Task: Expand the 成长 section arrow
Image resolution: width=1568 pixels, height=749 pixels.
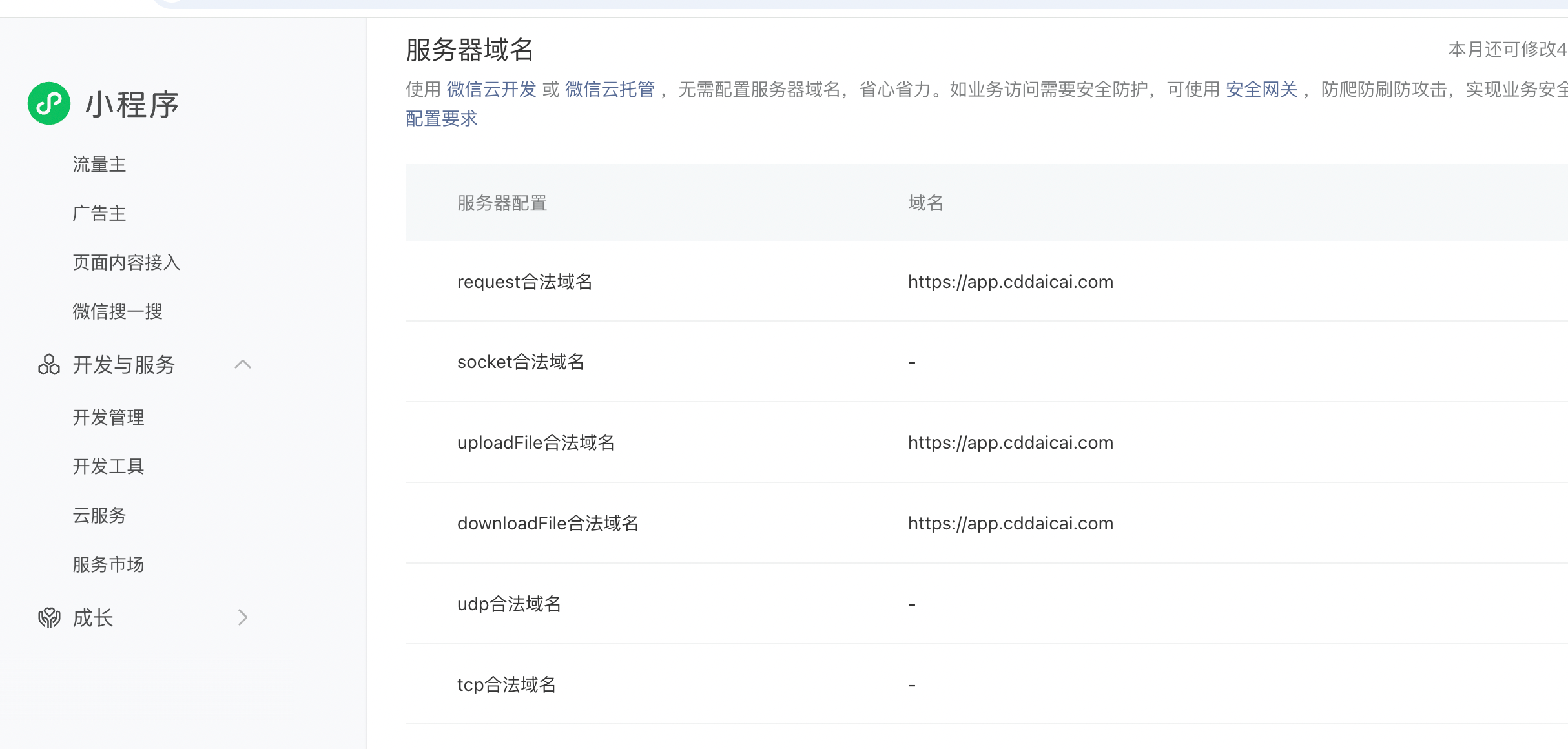Action: [242, 618]
